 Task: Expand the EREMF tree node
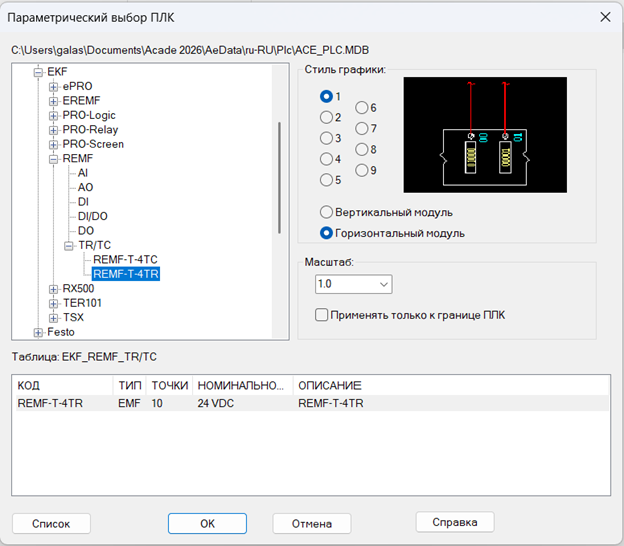[x=53, y=101]
